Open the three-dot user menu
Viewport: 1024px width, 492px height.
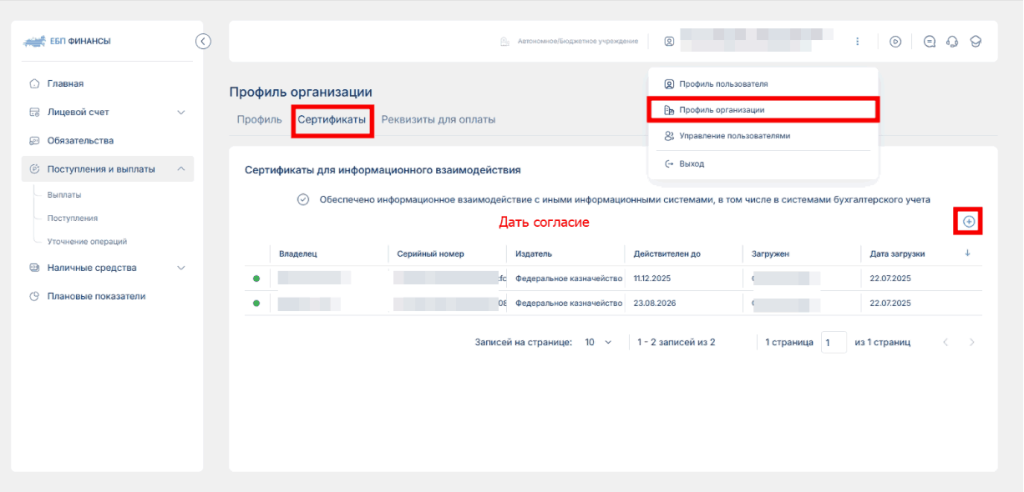tap(857, 42)
